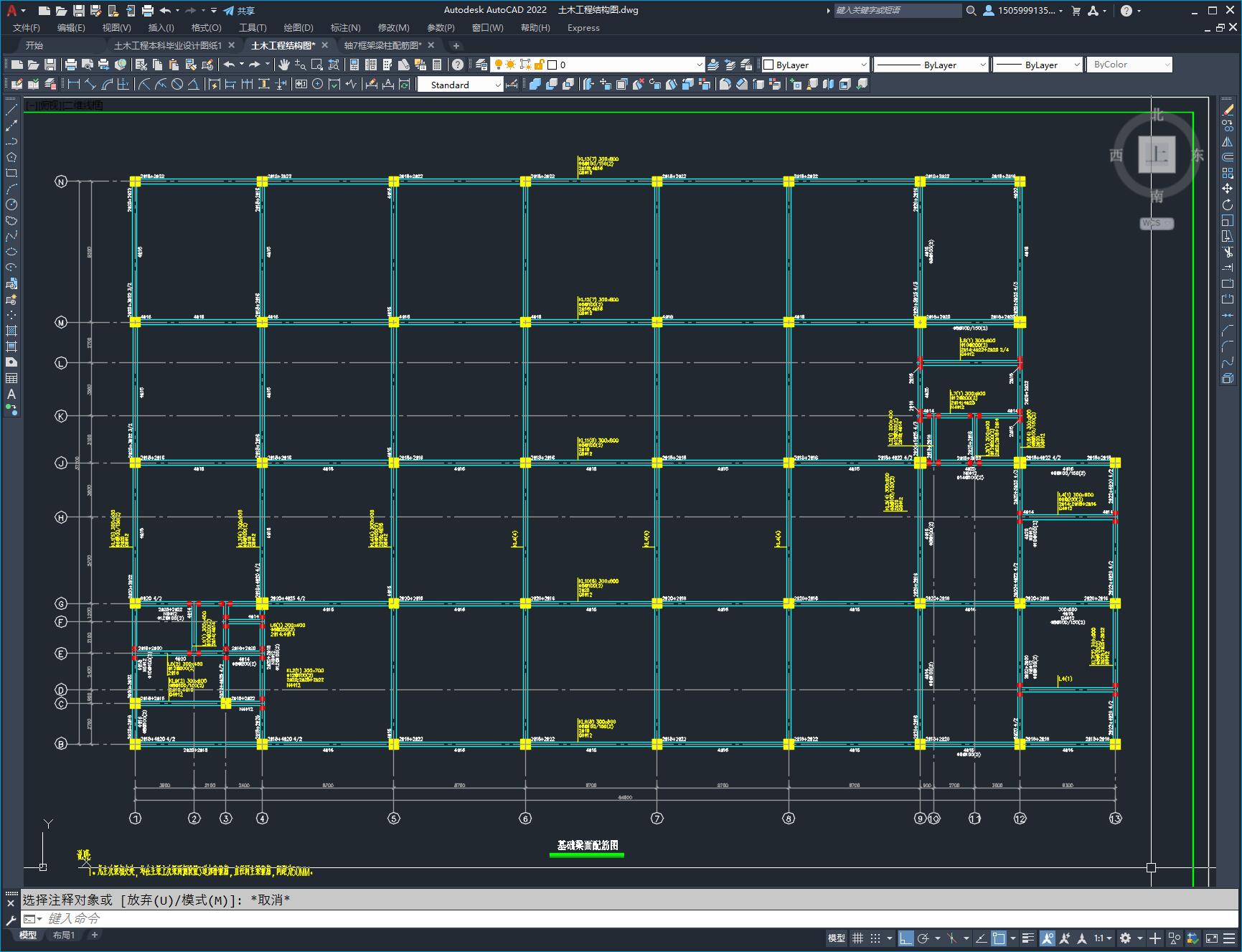Open the color control ByLayer dropdown
The width and height of the screenshot is (1242, 952).
[x=815, y=65]
